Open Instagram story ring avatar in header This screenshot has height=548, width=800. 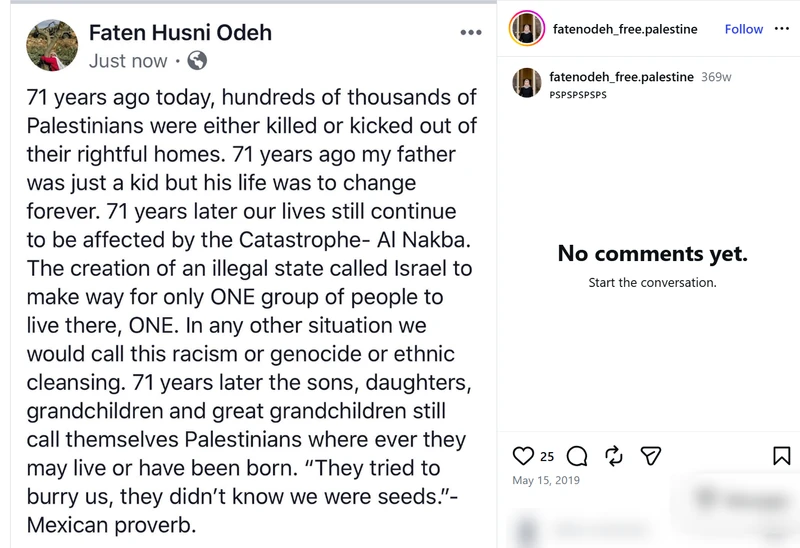[527, 29]
